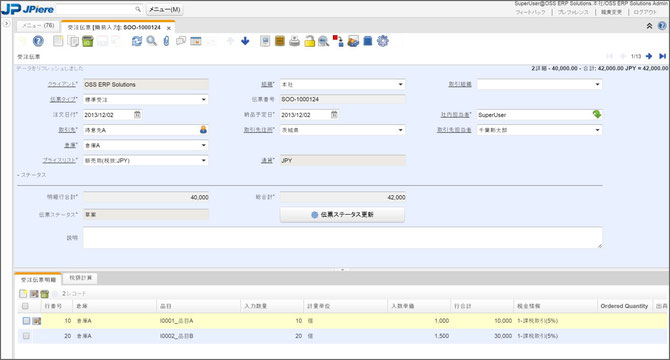Open the 納品予定日 calendar picker

[x=334, y=114]
